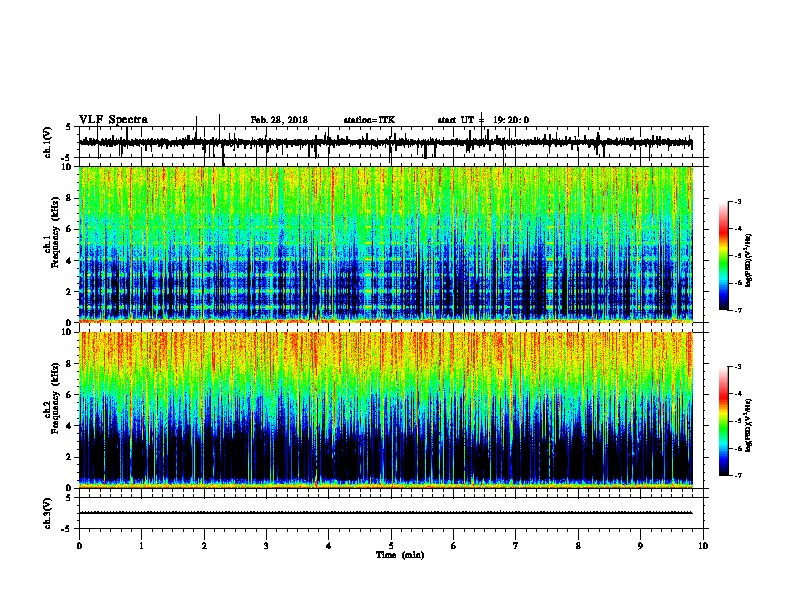Click the 'station=ITK' label
792x612 pixels.
tap(369, 120)
